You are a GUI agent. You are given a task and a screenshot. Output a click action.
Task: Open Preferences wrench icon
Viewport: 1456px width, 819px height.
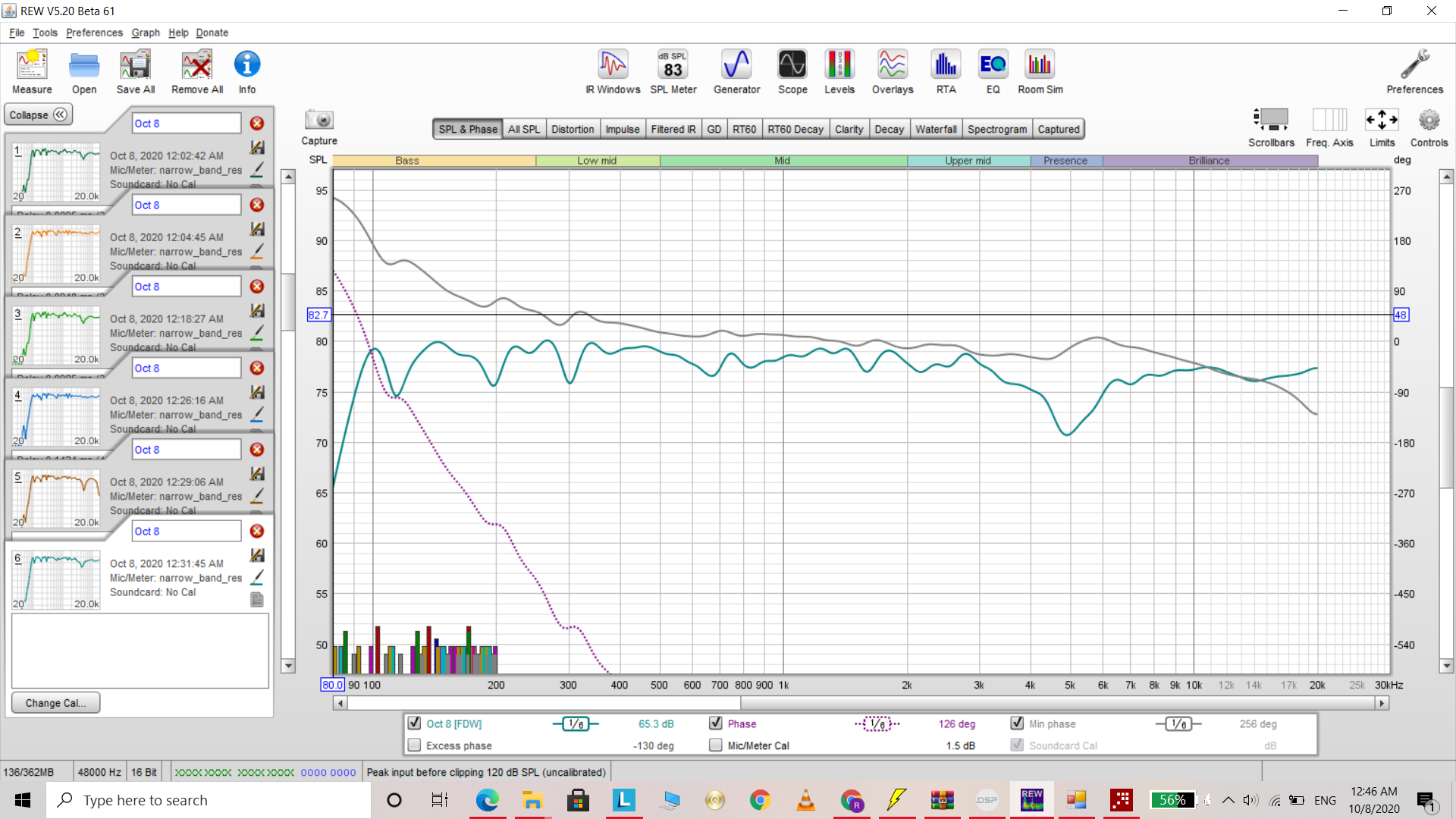[1414, 72]
